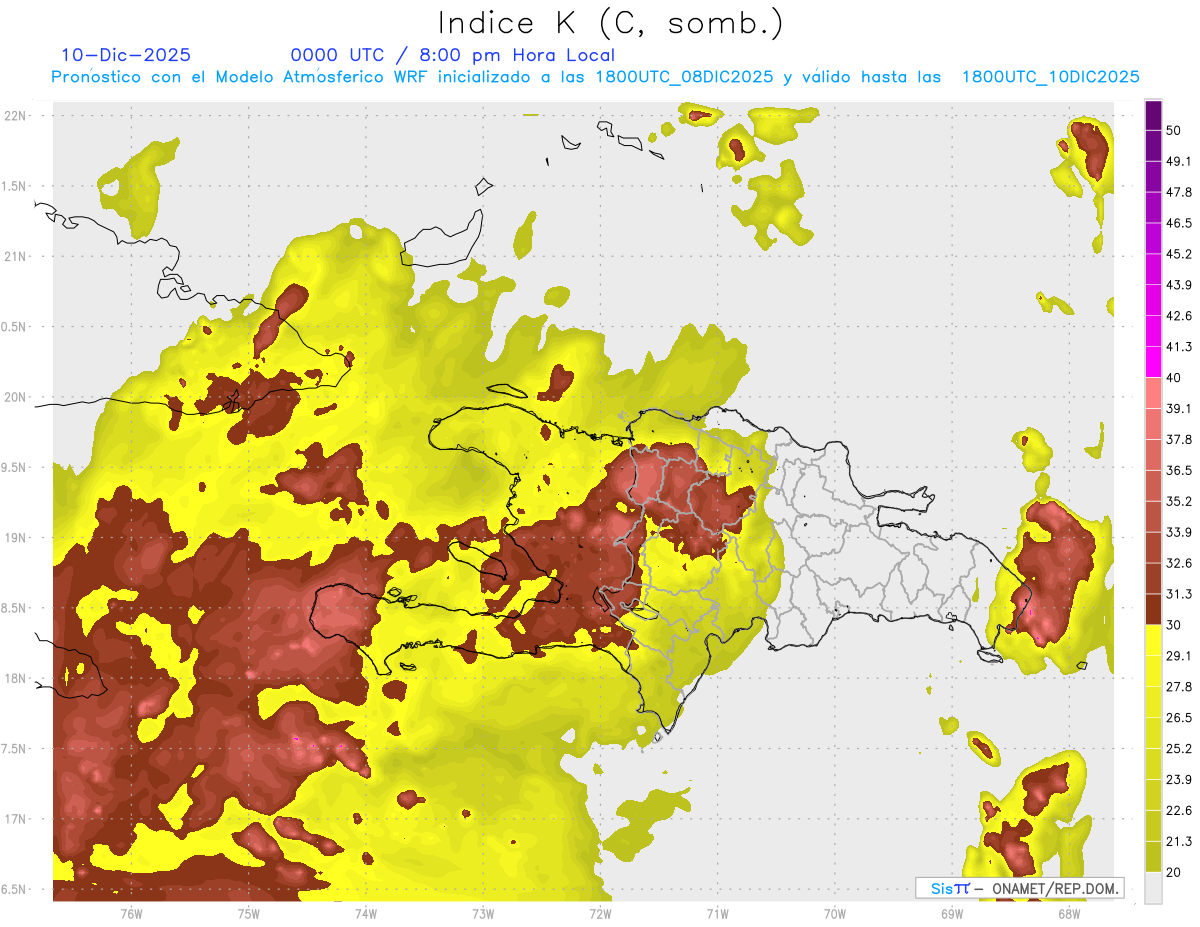The height and width of the screenshot is (927, 1200).
Task: Click the latitude label '22N'
Action: pyautogui.click(x=16, y=116)
